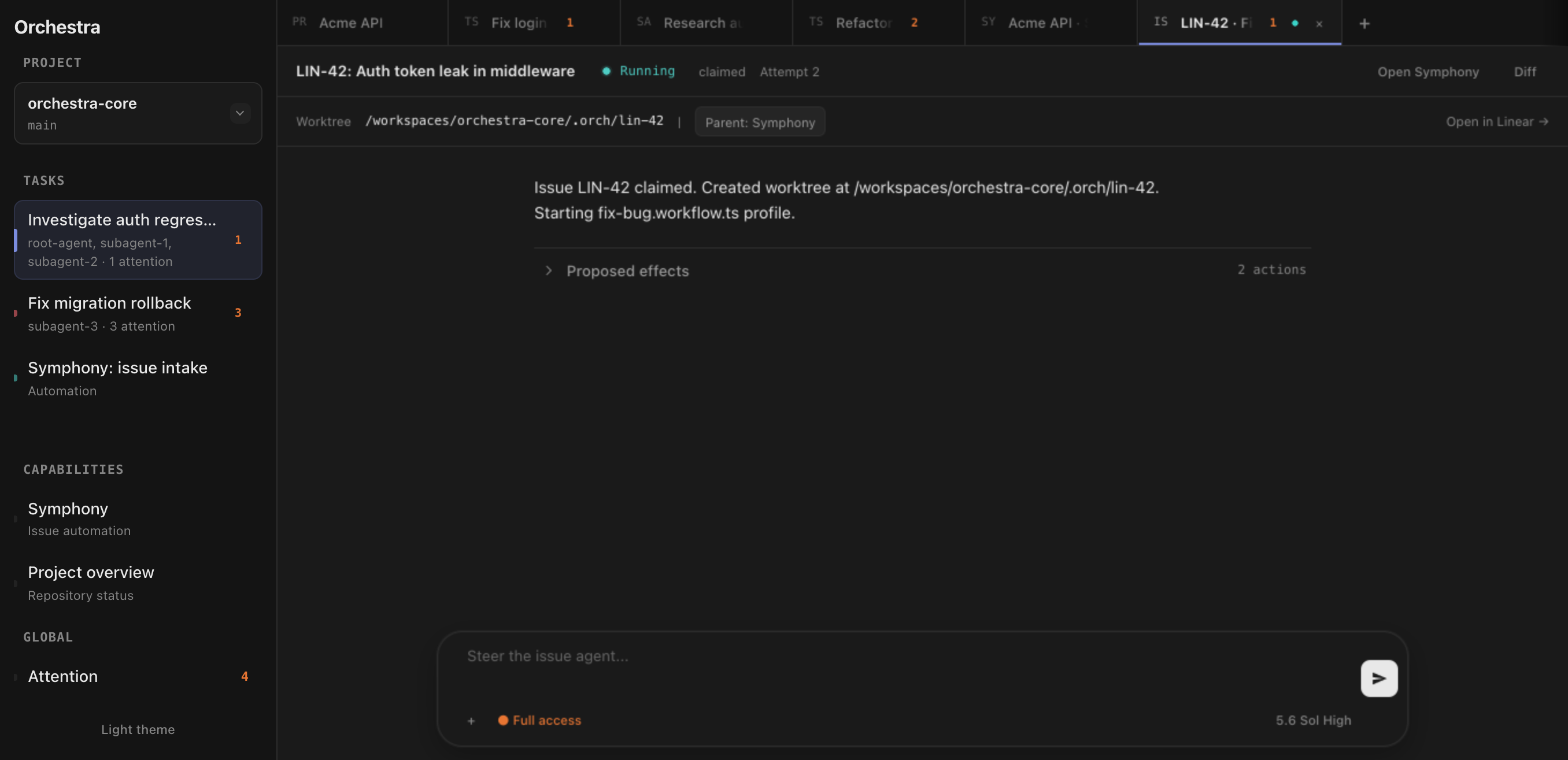The height and width of the screenshot is (760, 1568).
Task: Open the orchestra-core project dropdown
Action: pos(138,113)
